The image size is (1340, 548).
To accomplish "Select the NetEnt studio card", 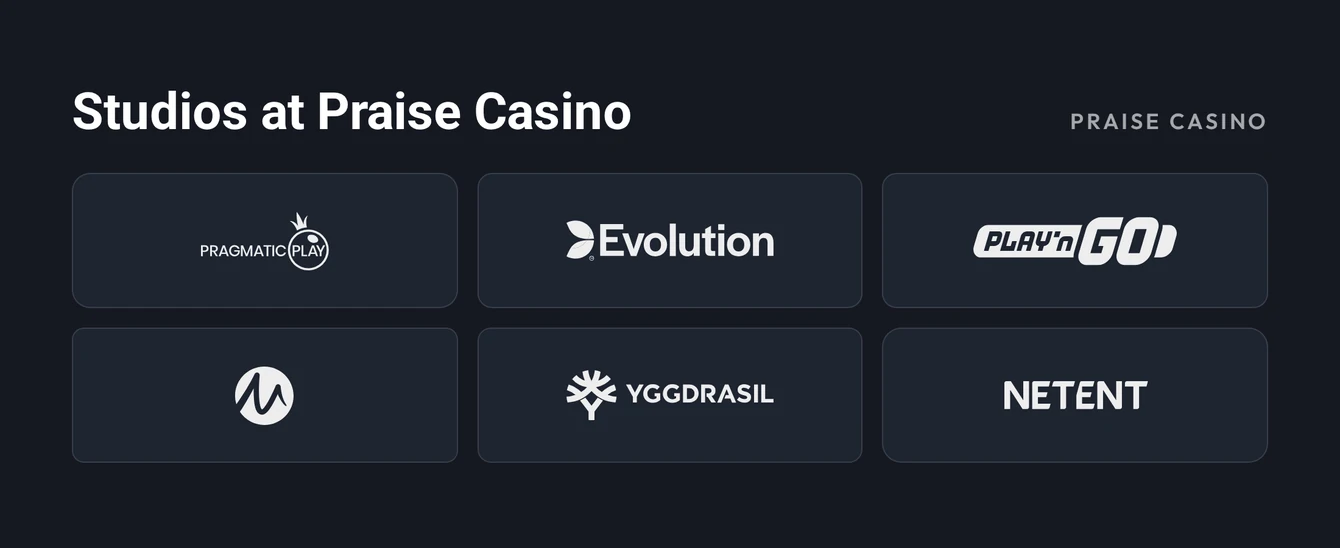I will pos(1075,395).
